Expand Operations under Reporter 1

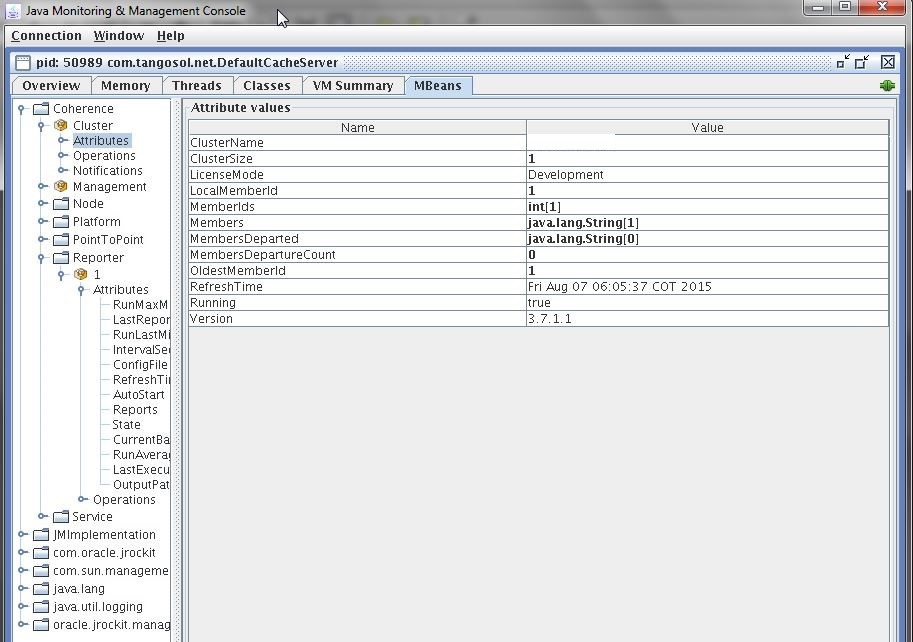83,499
